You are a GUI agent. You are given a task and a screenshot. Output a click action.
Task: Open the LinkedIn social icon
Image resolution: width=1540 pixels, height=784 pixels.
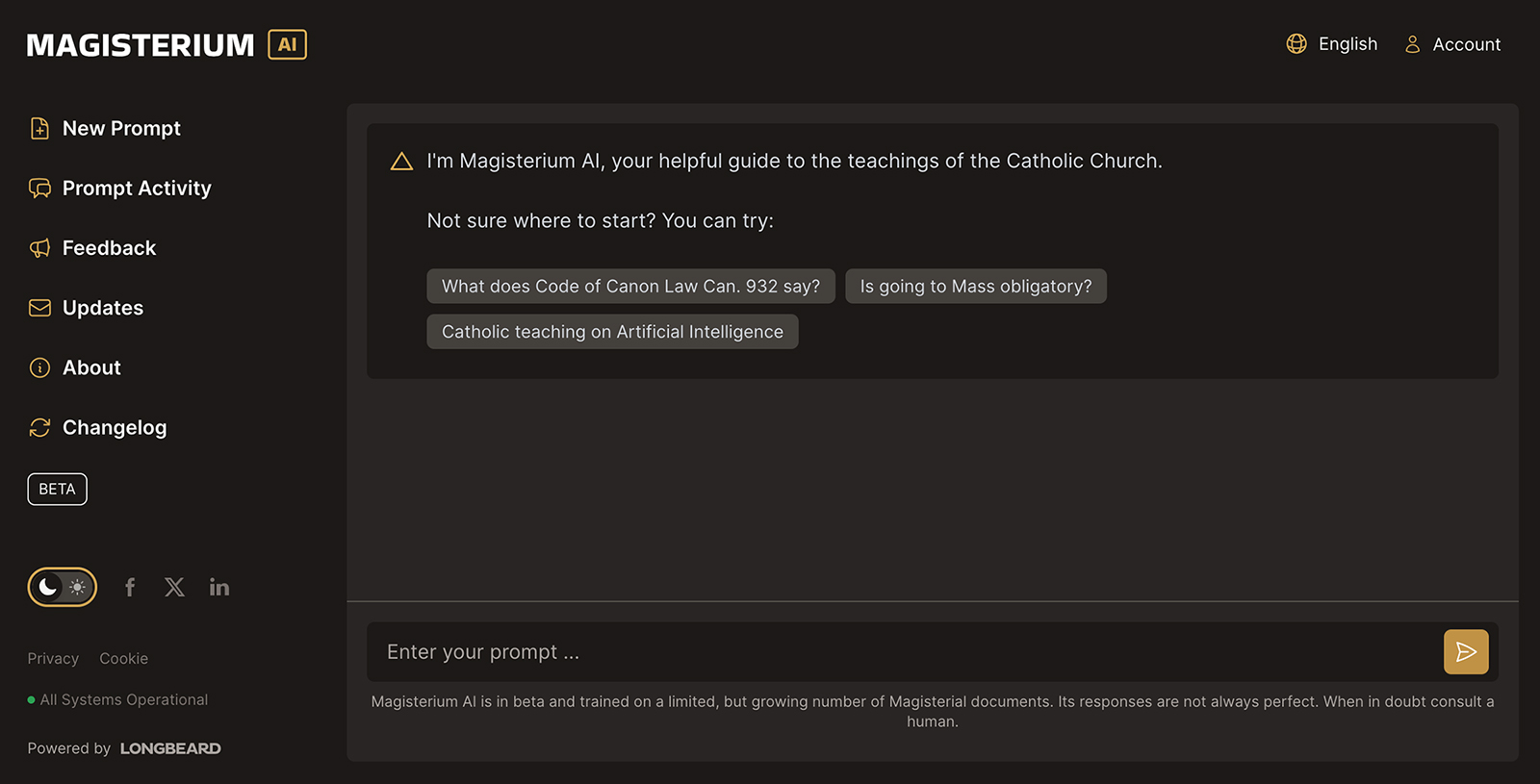coord(219,587)
